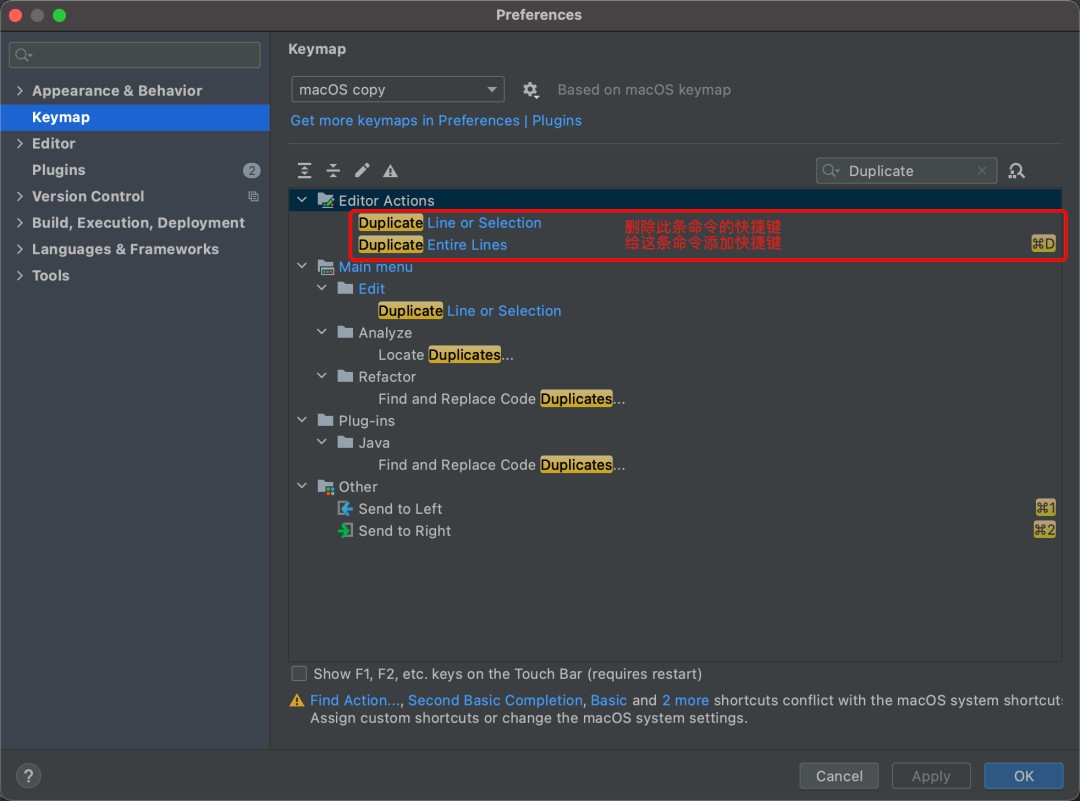Expand Appearance & Behavior settings section

[x=19, y=91]
